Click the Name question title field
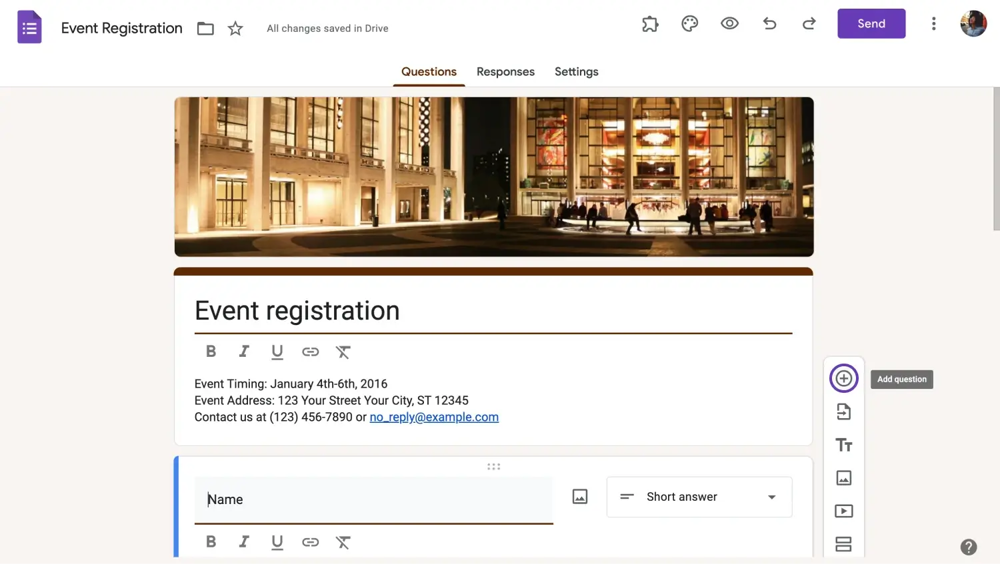 373,499
